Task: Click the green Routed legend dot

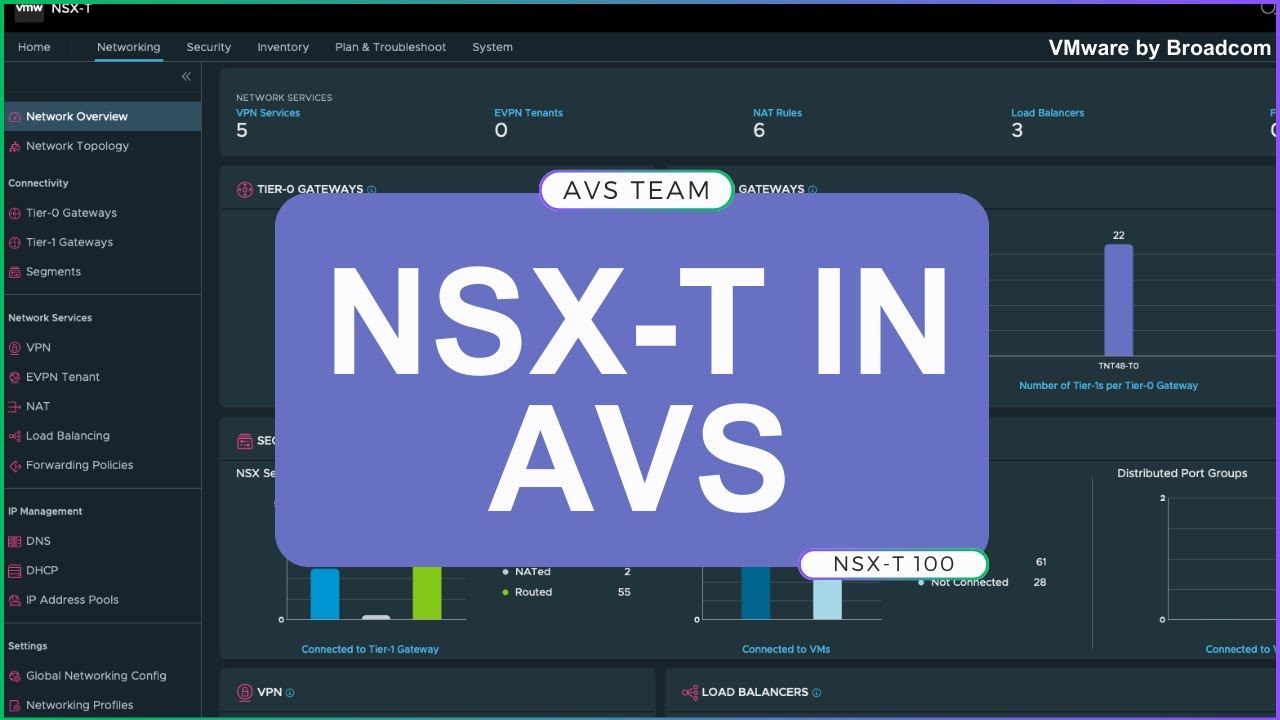Action: click(505, 593)
